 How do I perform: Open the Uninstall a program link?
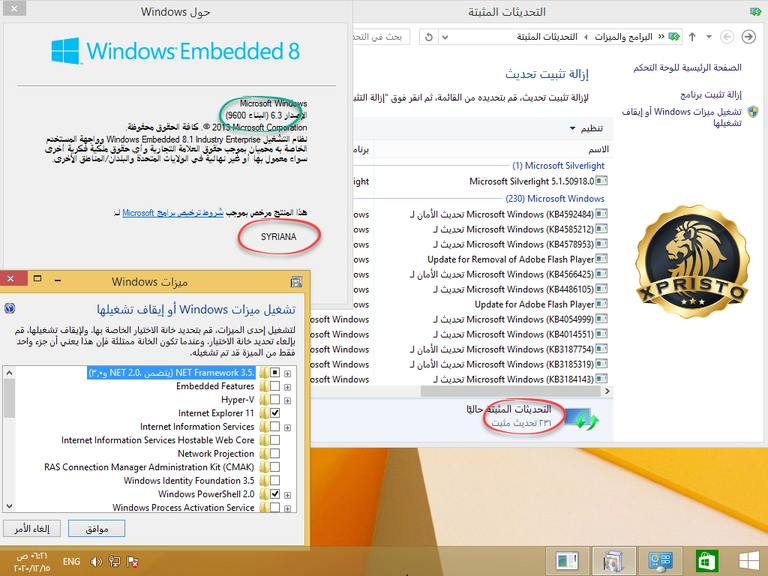tap(711, 95)
